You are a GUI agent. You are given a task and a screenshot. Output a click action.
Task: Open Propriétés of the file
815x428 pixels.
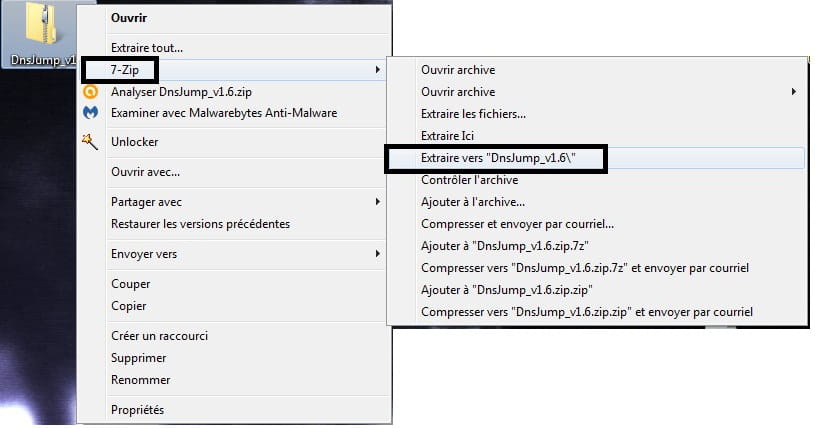click(x=138, y=410)
